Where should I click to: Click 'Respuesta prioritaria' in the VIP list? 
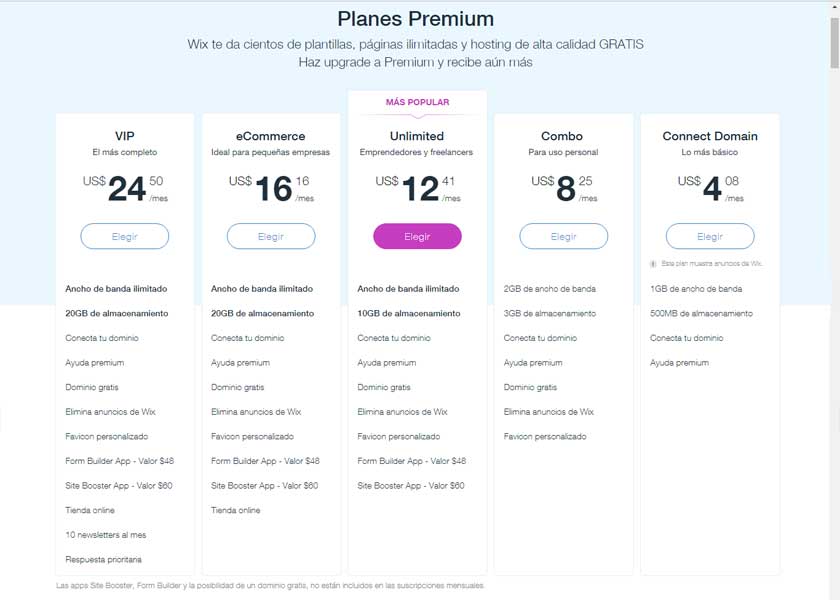(103, 559)
